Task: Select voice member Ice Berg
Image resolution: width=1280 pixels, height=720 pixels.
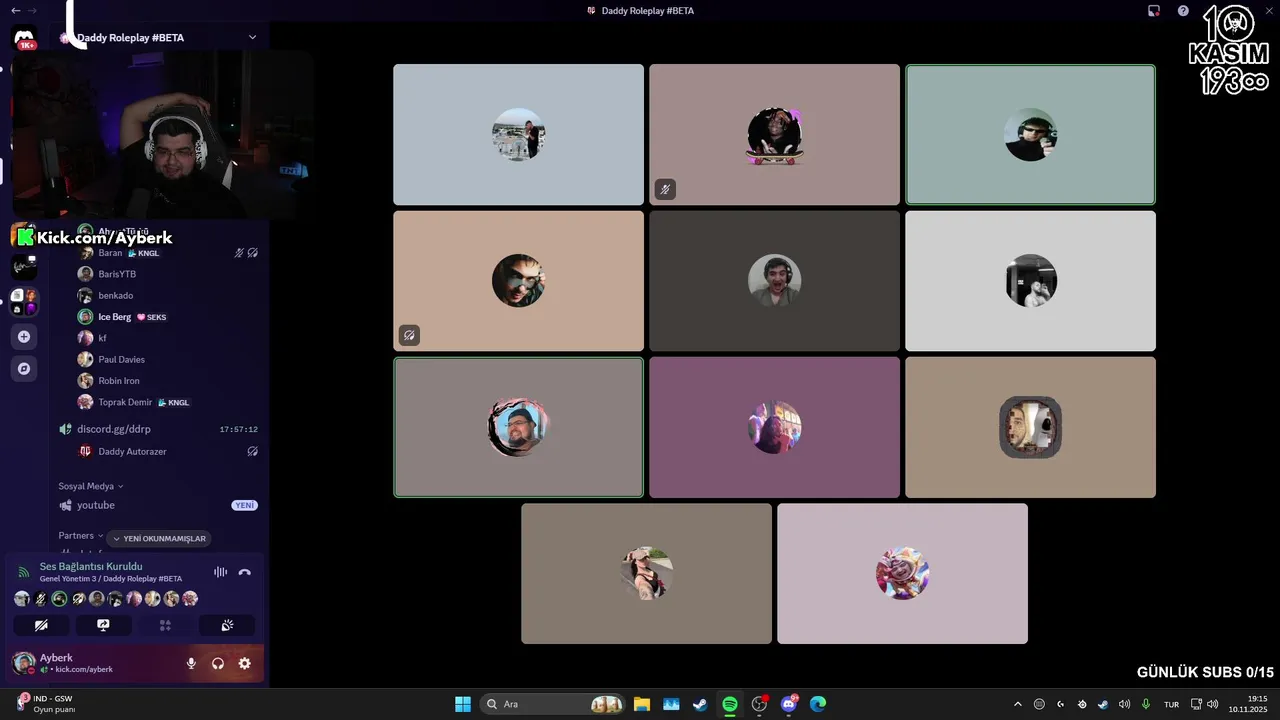Action: pyautogui.click(x=168, y=317)
